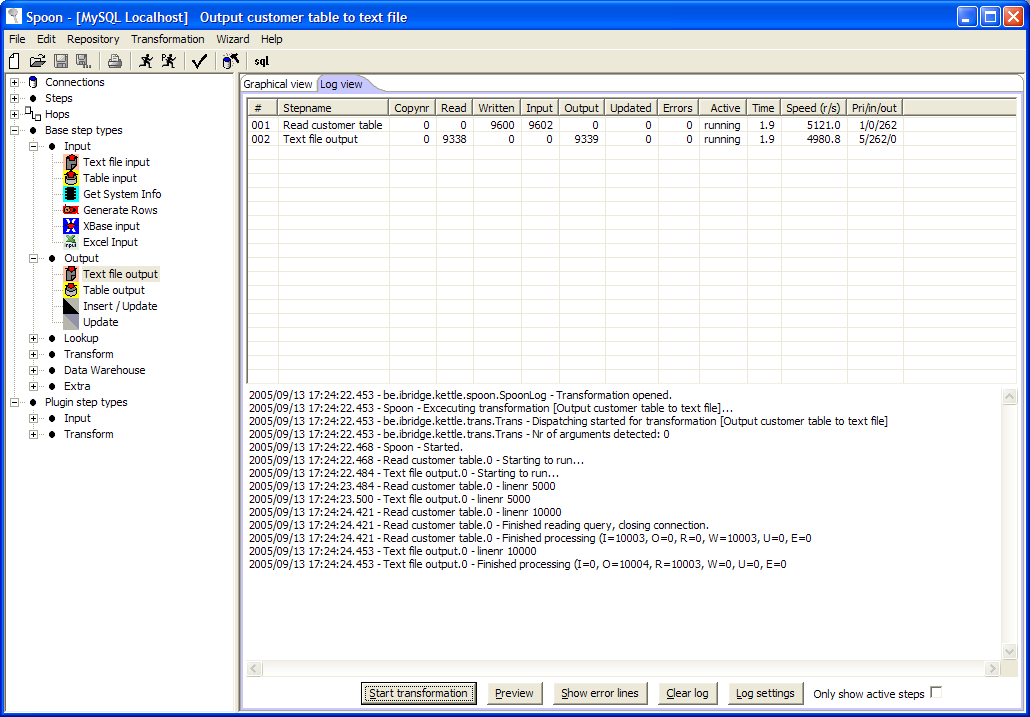Collapse the Base step types node
This screenshot has height=717, width=1030.
[14, 130]
